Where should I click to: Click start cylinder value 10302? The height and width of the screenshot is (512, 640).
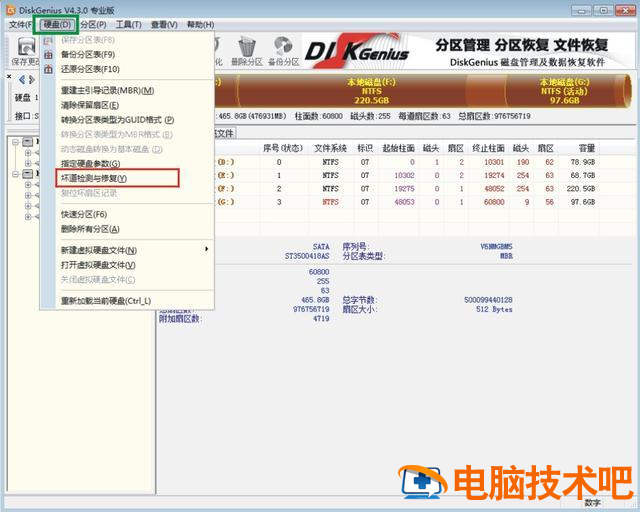point(404,175)
